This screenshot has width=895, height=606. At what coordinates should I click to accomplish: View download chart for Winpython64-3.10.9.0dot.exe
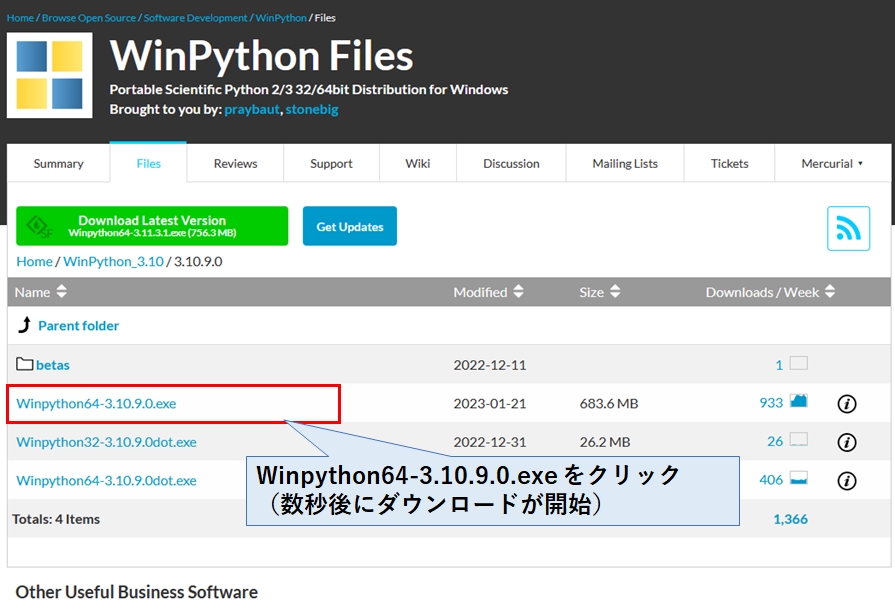point(799,478)
